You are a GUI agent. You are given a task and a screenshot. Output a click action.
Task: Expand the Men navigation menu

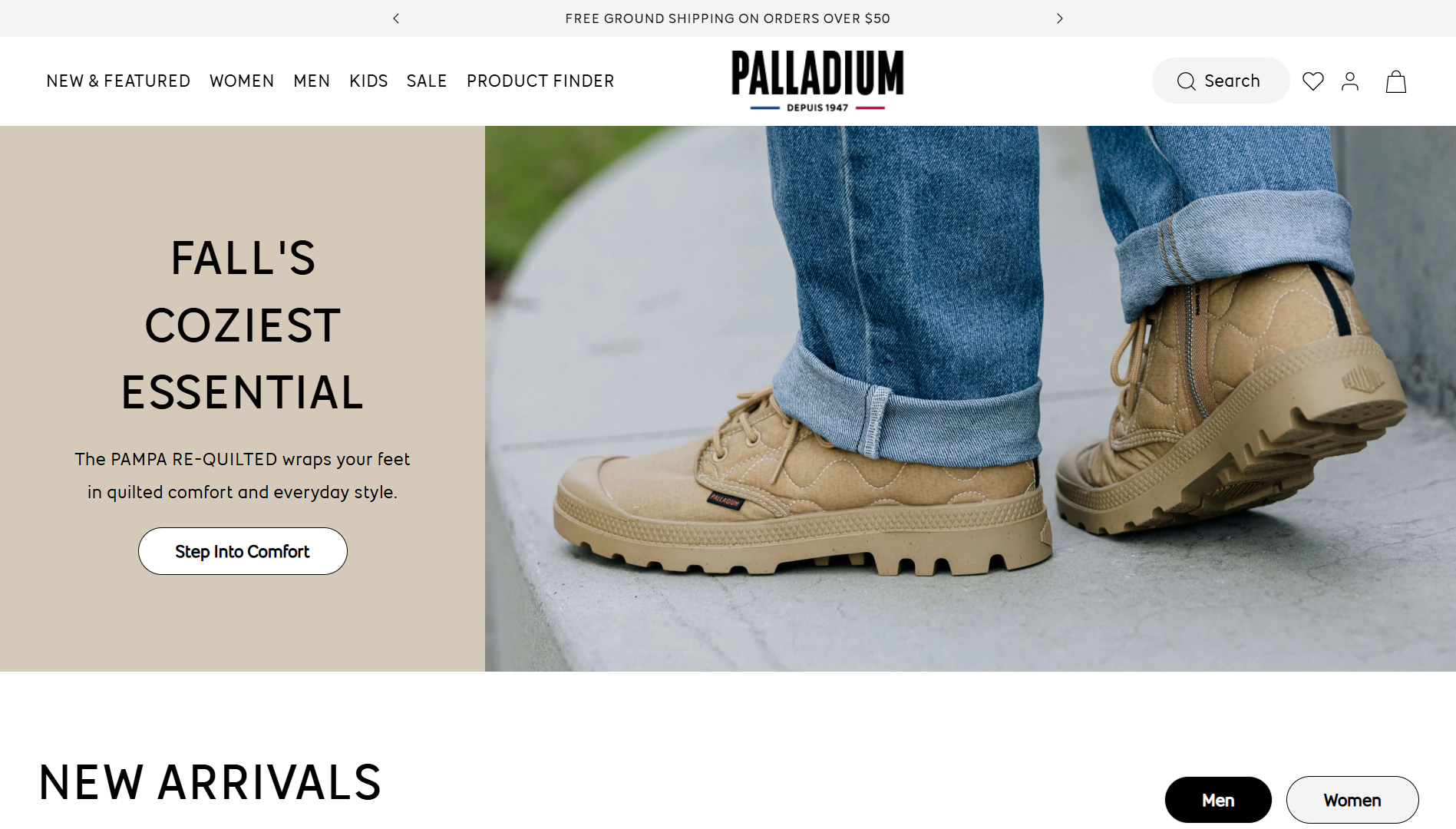point(312,81)
